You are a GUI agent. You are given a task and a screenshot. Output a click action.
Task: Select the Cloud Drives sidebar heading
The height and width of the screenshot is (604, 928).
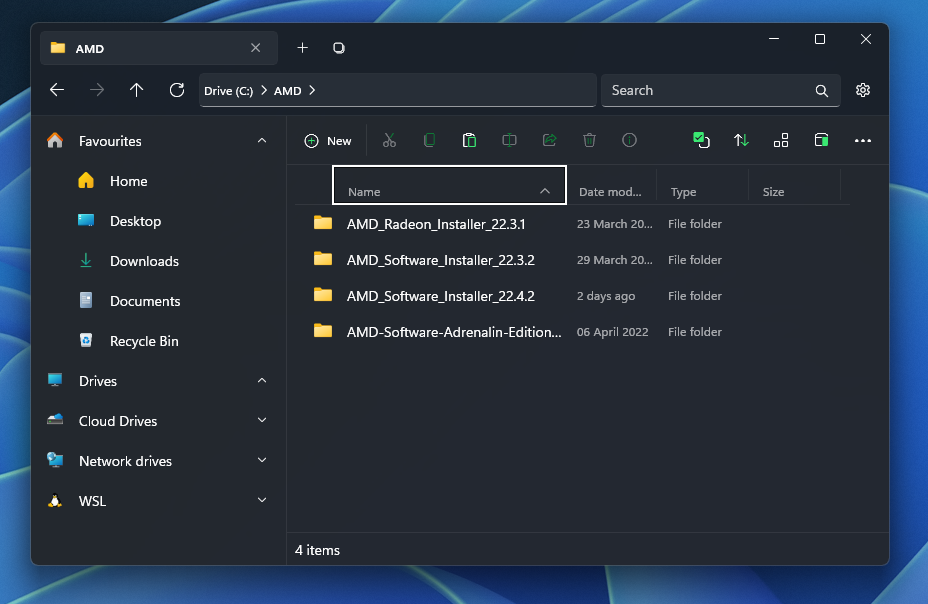coord(118,421)
